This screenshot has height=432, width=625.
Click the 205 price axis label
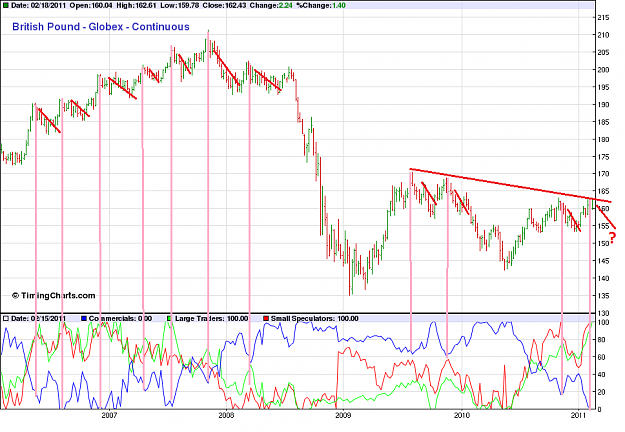603,52
